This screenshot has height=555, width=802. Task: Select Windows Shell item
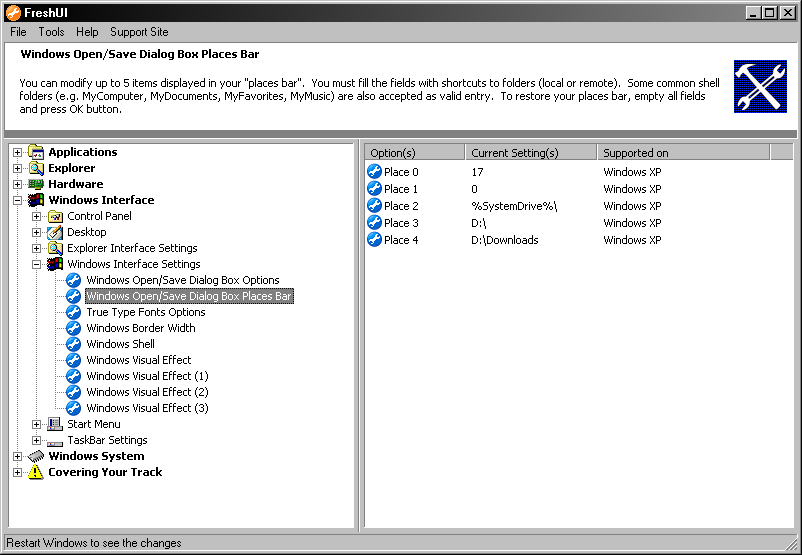coord(120,344)
